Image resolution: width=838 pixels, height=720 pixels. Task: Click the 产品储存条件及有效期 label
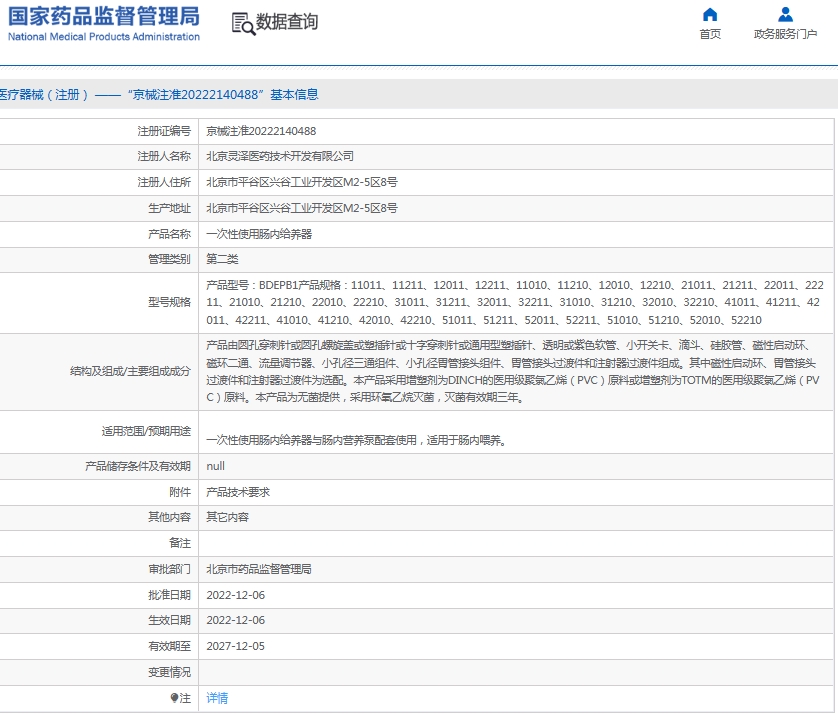point(138,466)
